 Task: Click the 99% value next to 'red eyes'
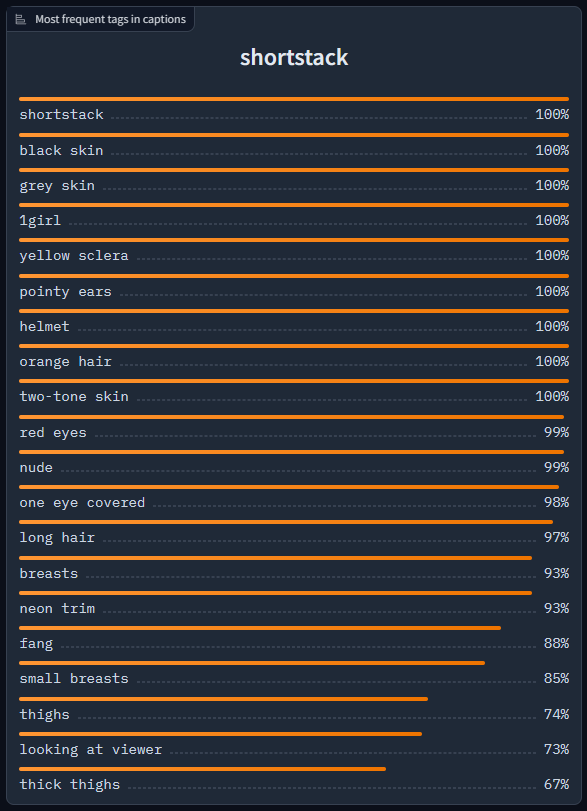(556, 432)
